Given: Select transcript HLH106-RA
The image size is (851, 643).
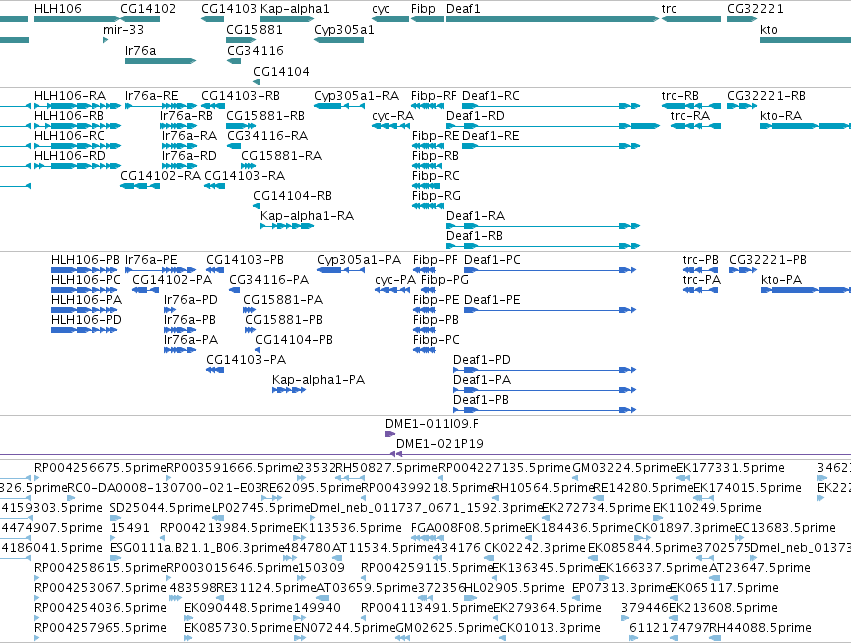Looking at the screenshot, I should 77,106.
